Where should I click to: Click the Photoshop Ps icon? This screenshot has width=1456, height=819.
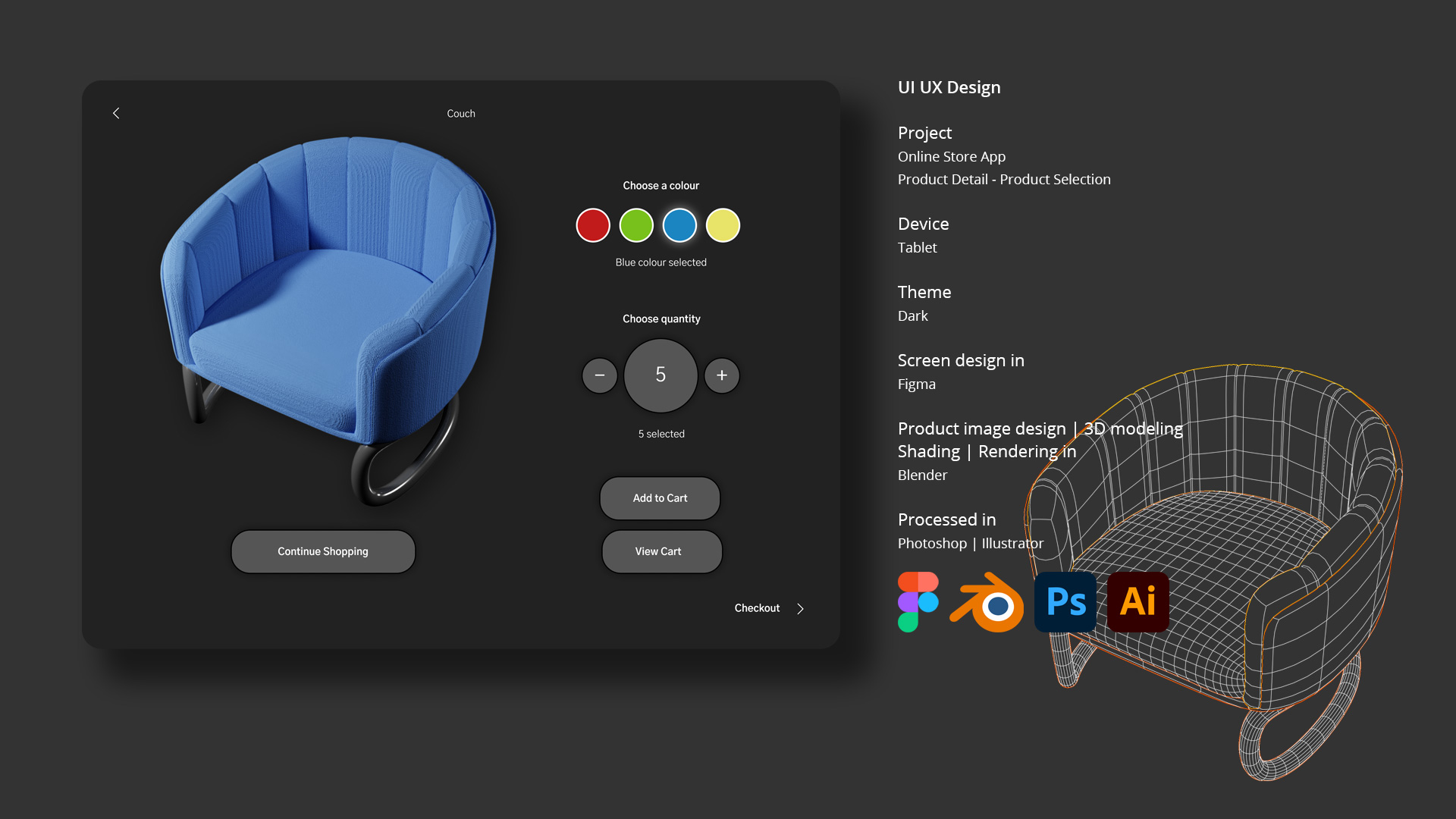click(x=1065, y=602)
